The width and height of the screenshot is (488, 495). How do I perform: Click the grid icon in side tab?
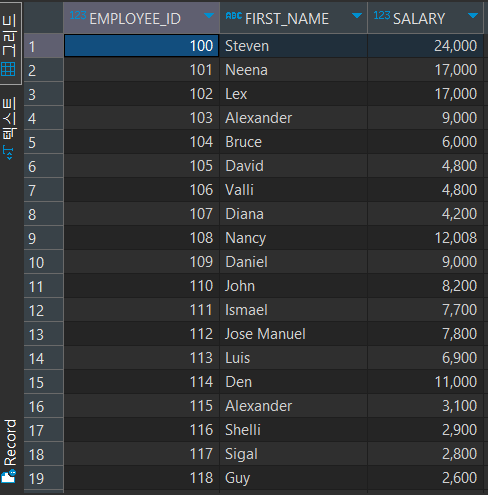click(8, 70)
